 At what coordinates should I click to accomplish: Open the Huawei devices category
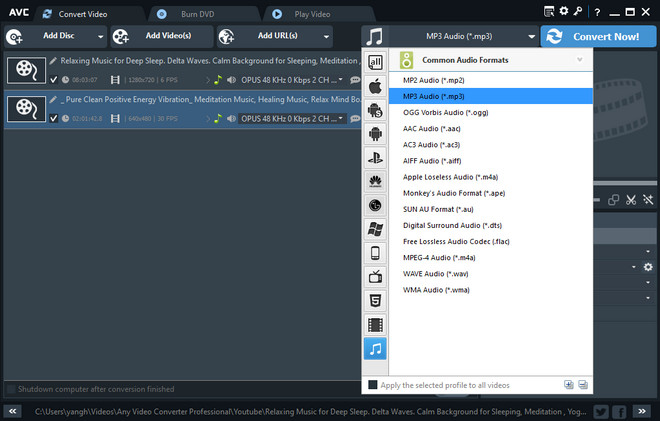click(x=375, y=181)
